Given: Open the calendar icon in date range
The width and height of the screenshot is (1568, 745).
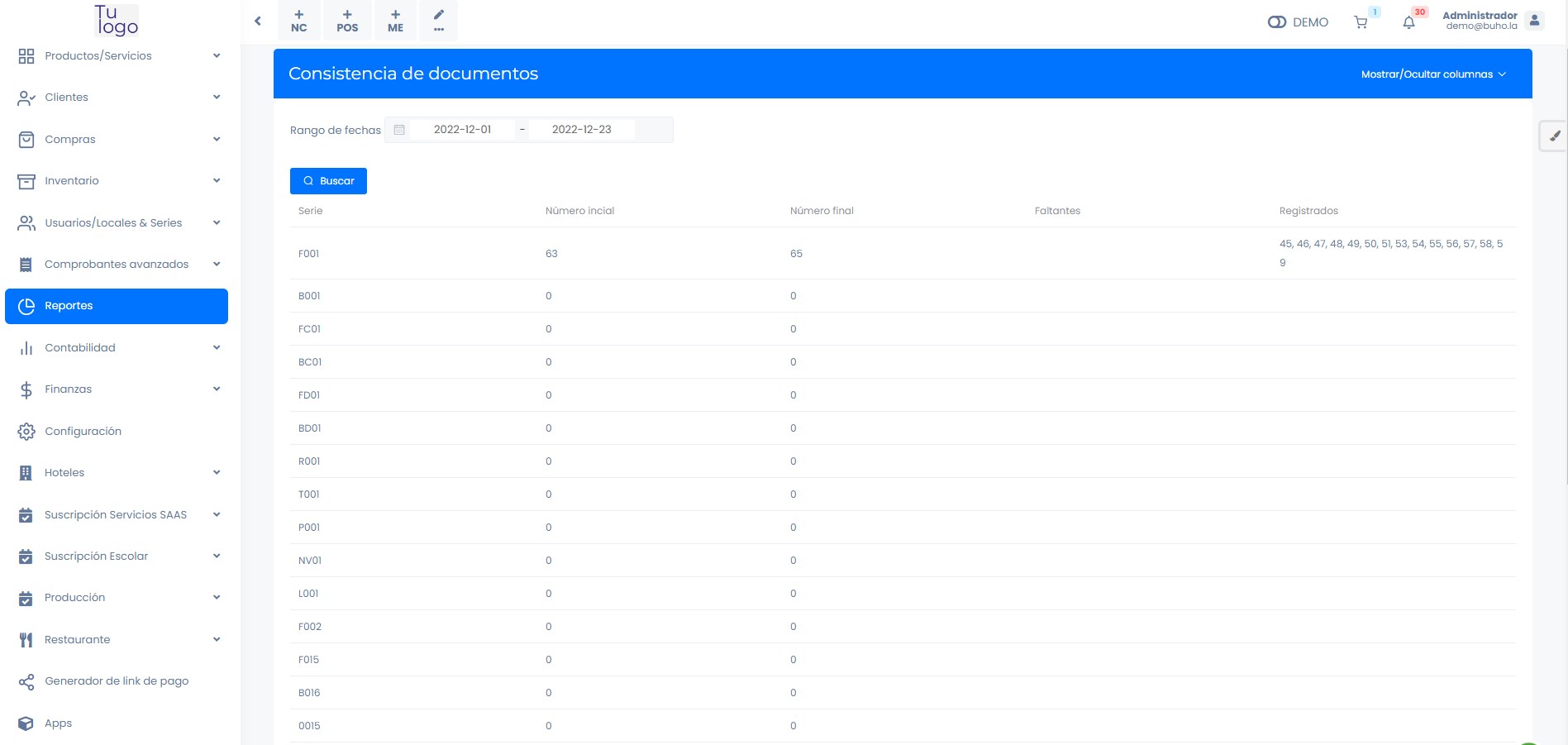Looking at the screenshot, I should tap(399, 130).
